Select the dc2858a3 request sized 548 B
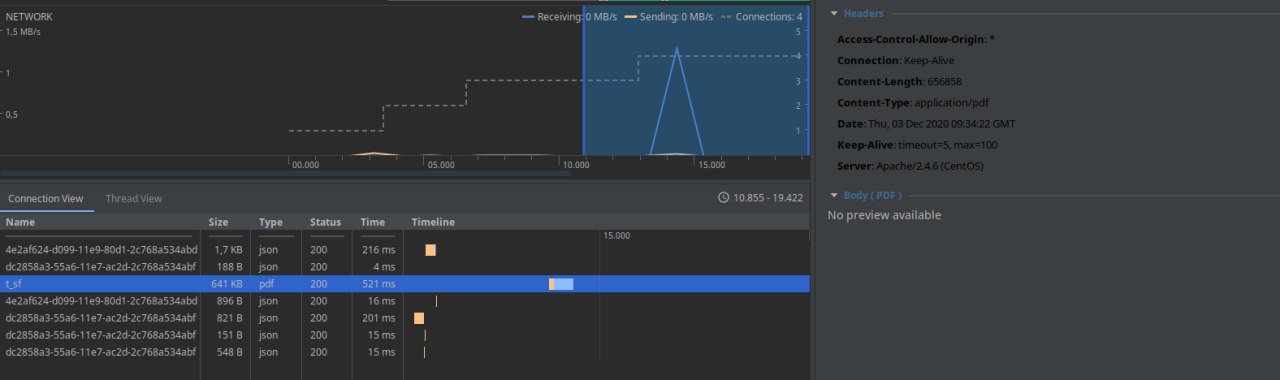 404,352
